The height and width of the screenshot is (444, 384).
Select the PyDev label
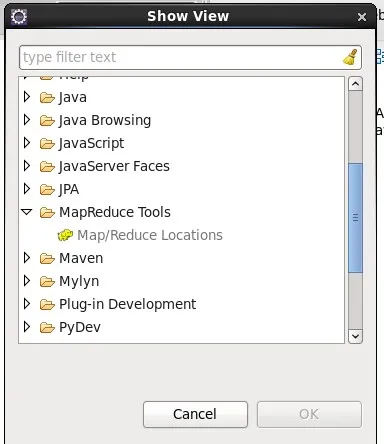[80, 328]
